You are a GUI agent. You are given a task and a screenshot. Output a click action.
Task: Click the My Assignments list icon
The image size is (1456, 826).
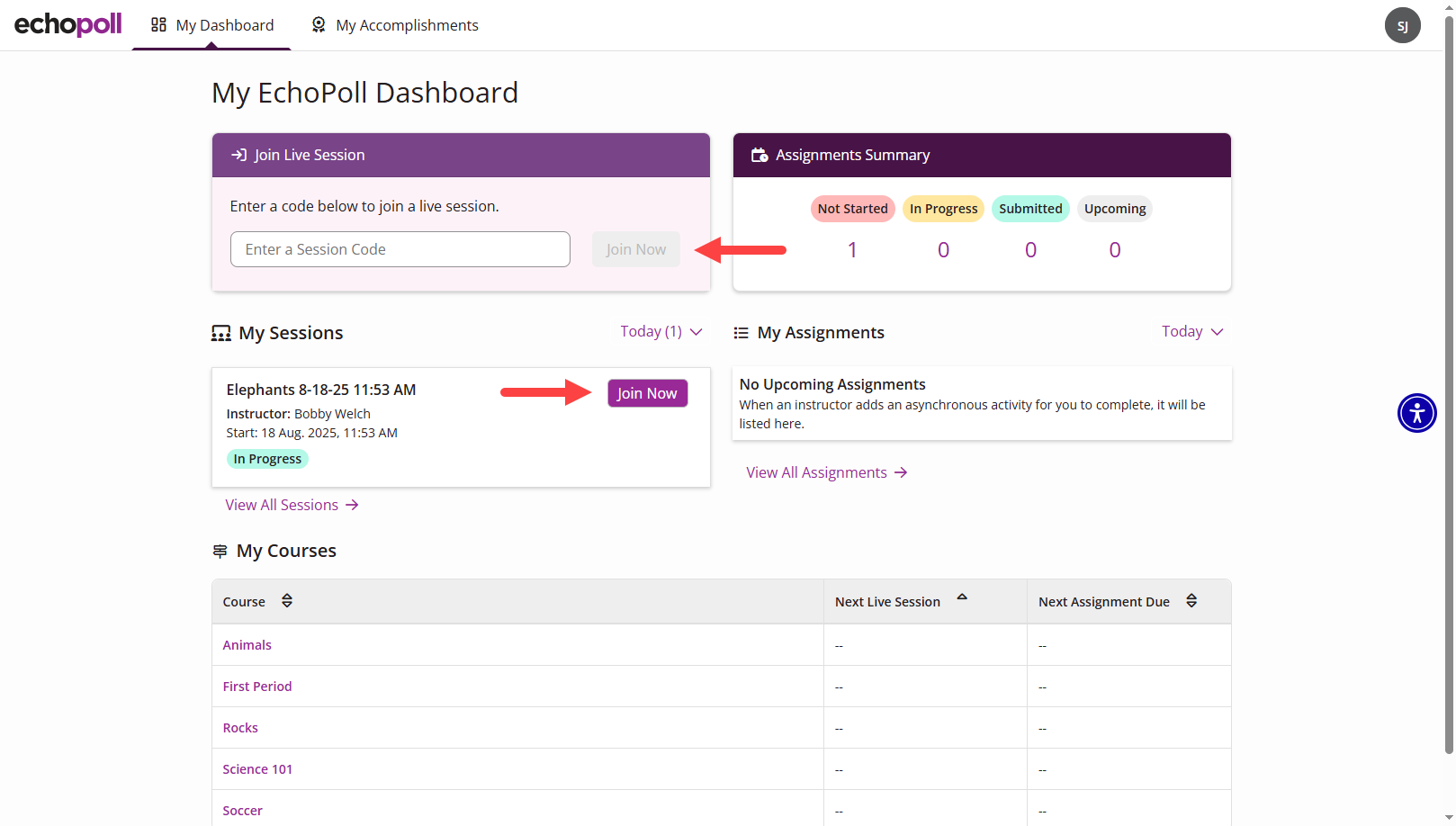741,333
